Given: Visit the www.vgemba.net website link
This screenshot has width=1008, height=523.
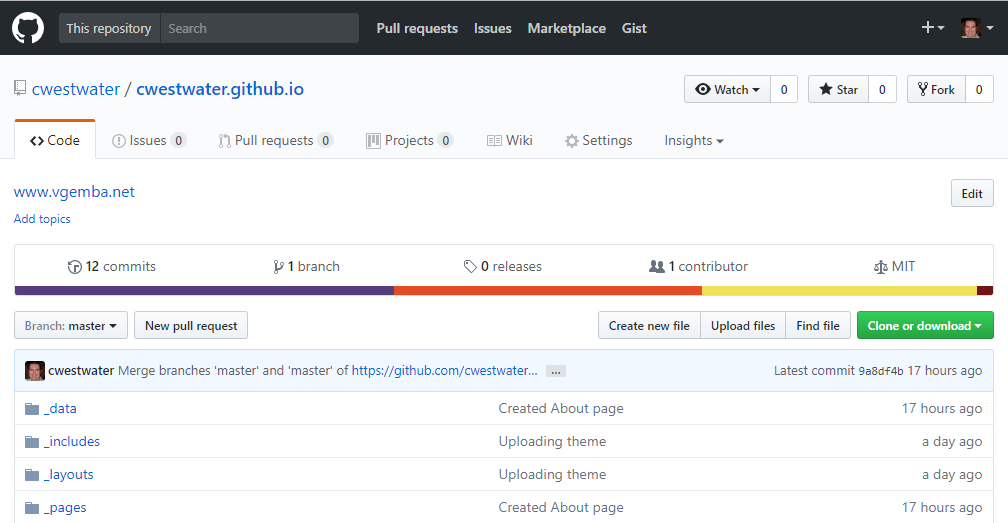Looking at the screenshot, I should [x=74, y=191].
